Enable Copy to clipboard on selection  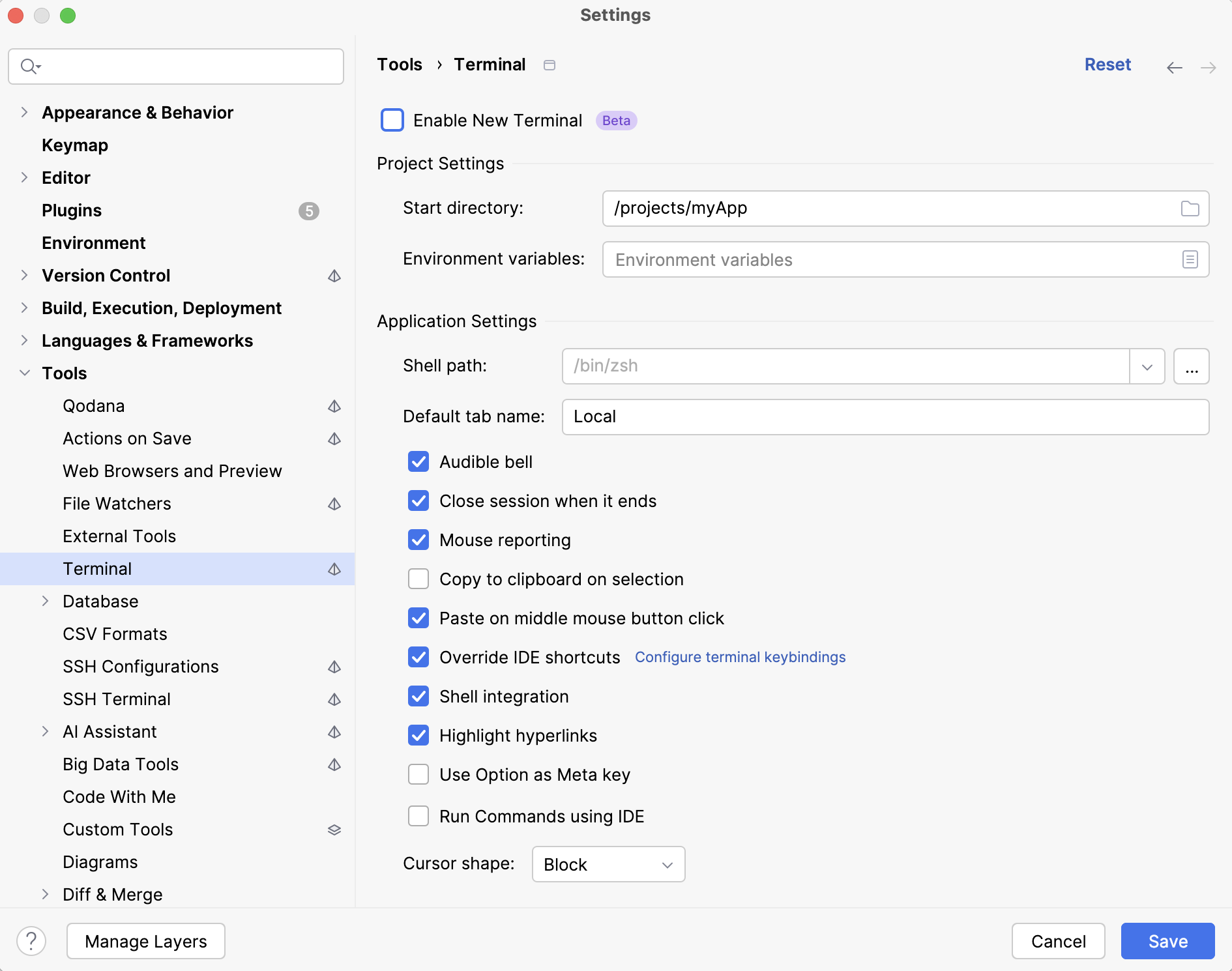coord(418,579)
